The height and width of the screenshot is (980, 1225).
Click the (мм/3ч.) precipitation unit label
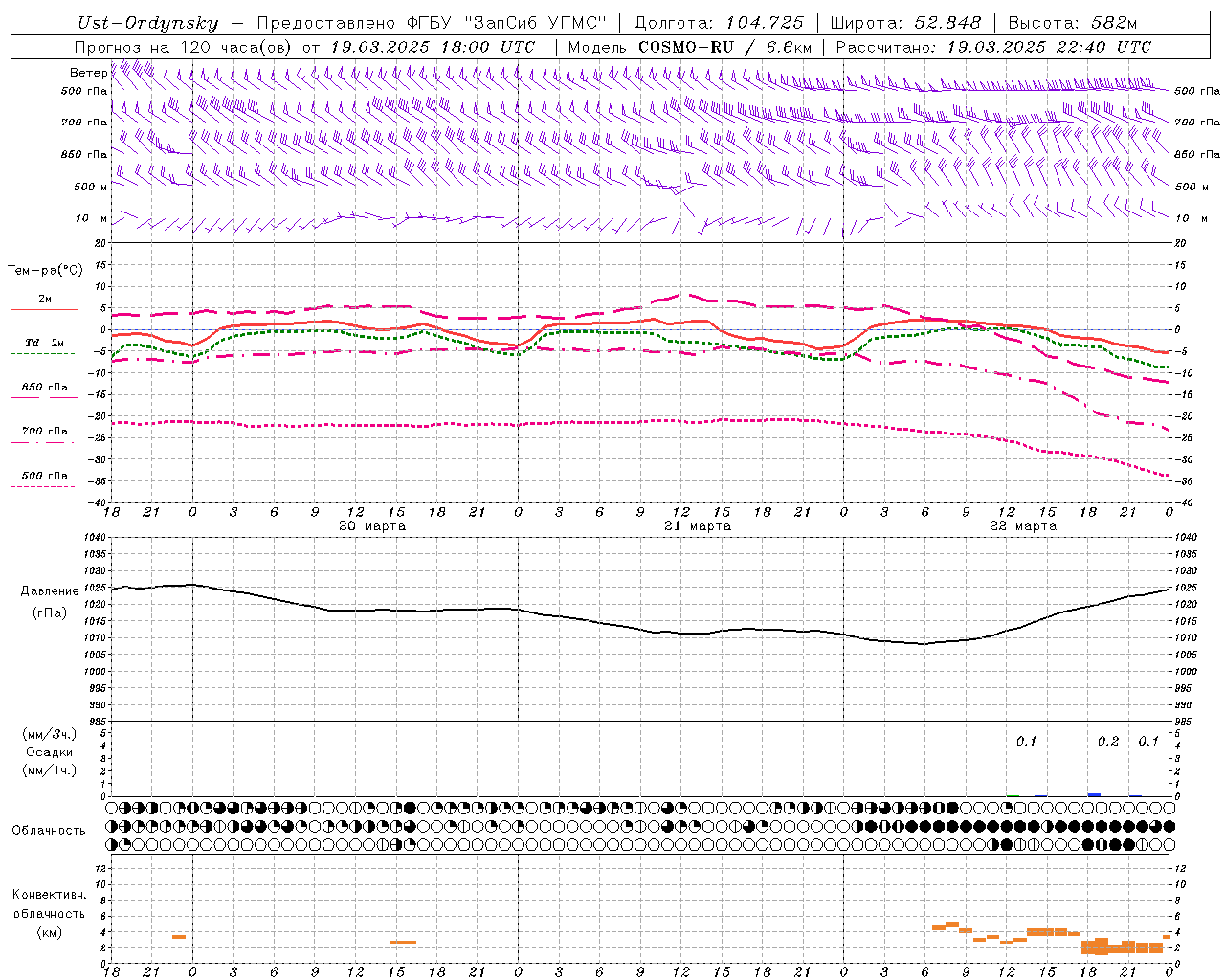pos(50,735)
